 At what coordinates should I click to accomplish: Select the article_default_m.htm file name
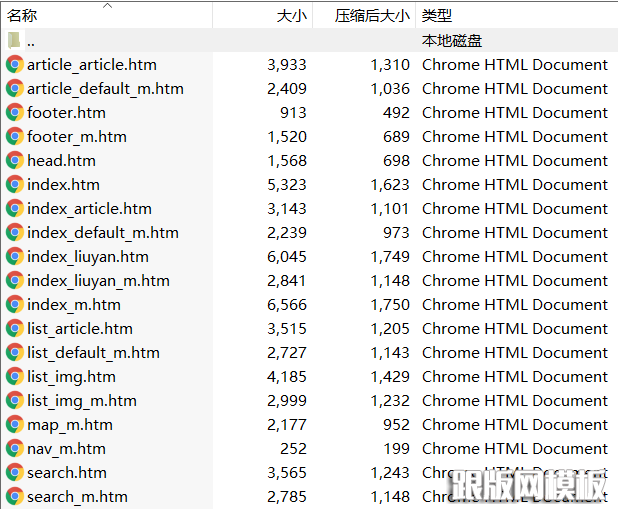coord(105,89)
